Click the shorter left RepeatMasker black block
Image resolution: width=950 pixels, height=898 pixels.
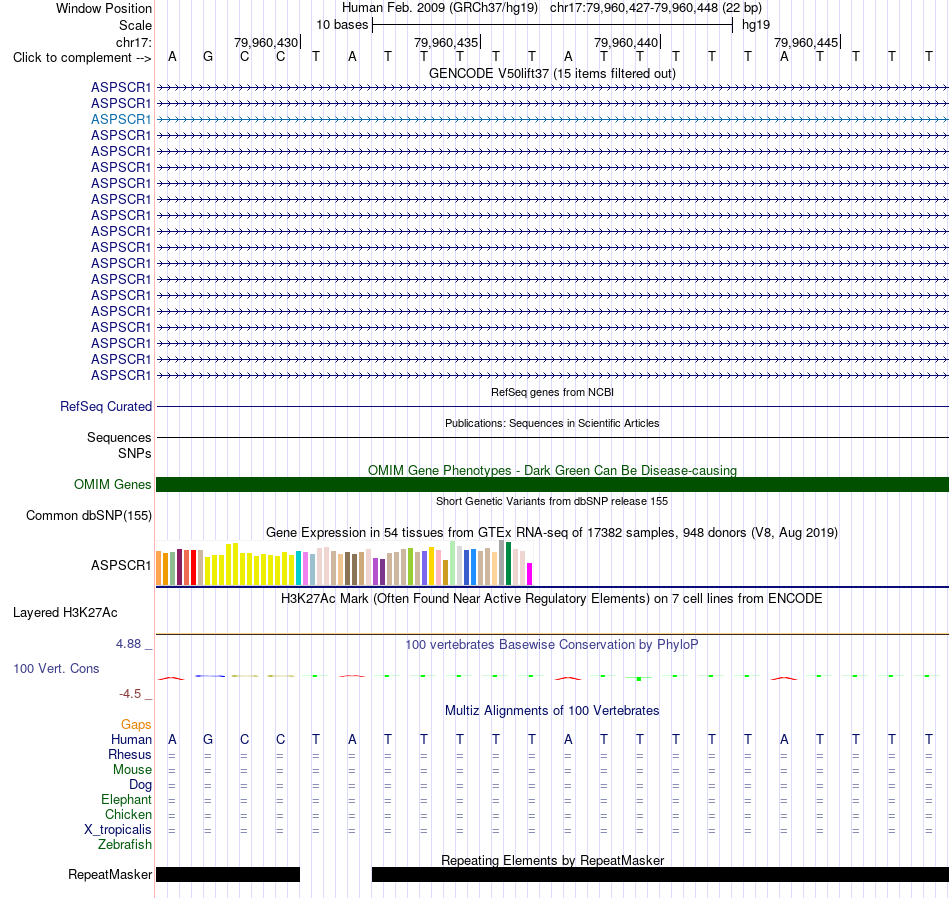(228, 874)
